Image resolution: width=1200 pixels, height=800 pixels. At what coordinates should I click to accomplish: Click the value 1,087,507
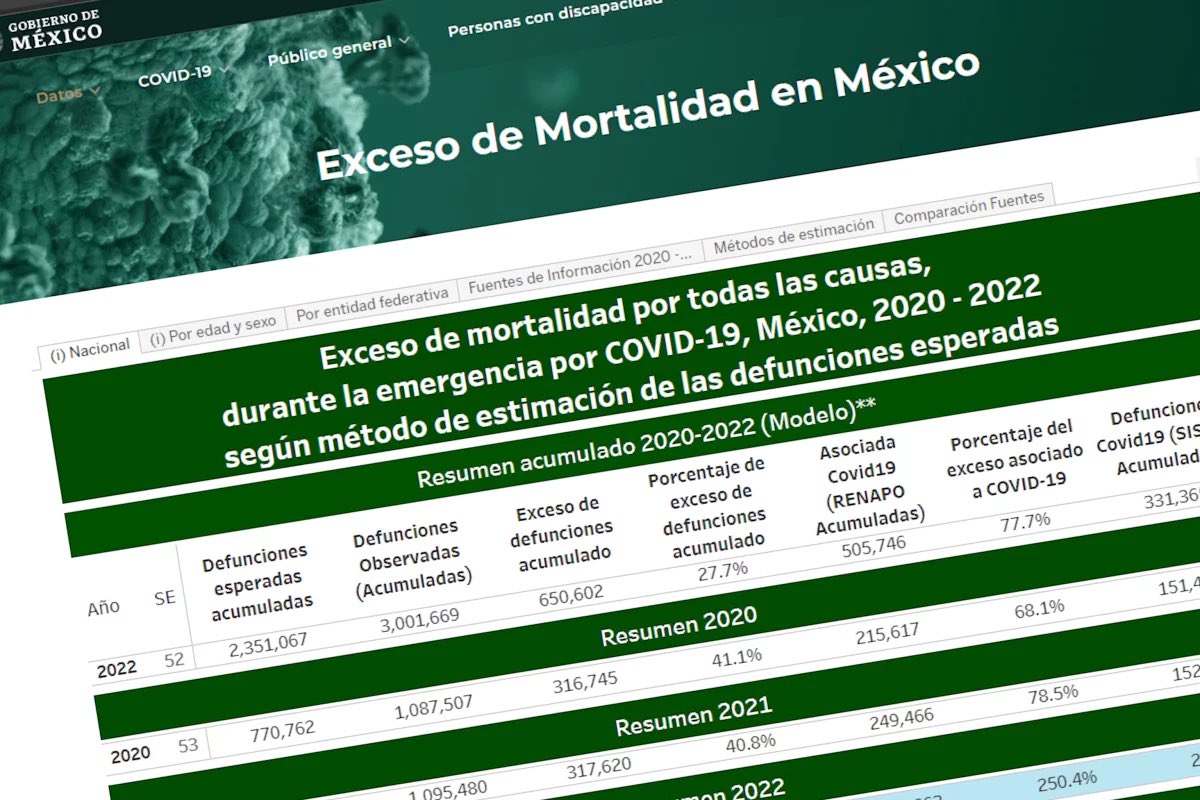[x=434, y=707]
